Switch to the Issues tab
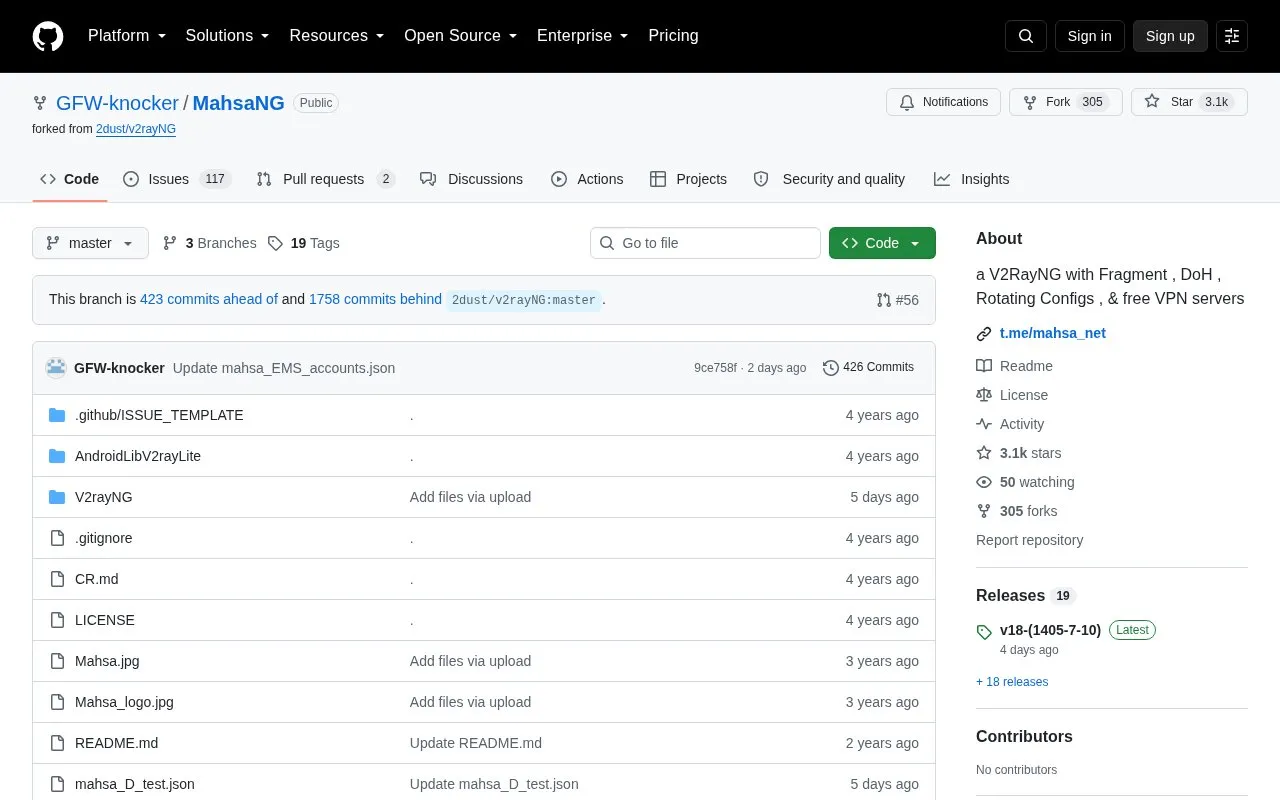The width and height of the screenshot is (1280, 800). pyautogui.click(x=177, y=179)
